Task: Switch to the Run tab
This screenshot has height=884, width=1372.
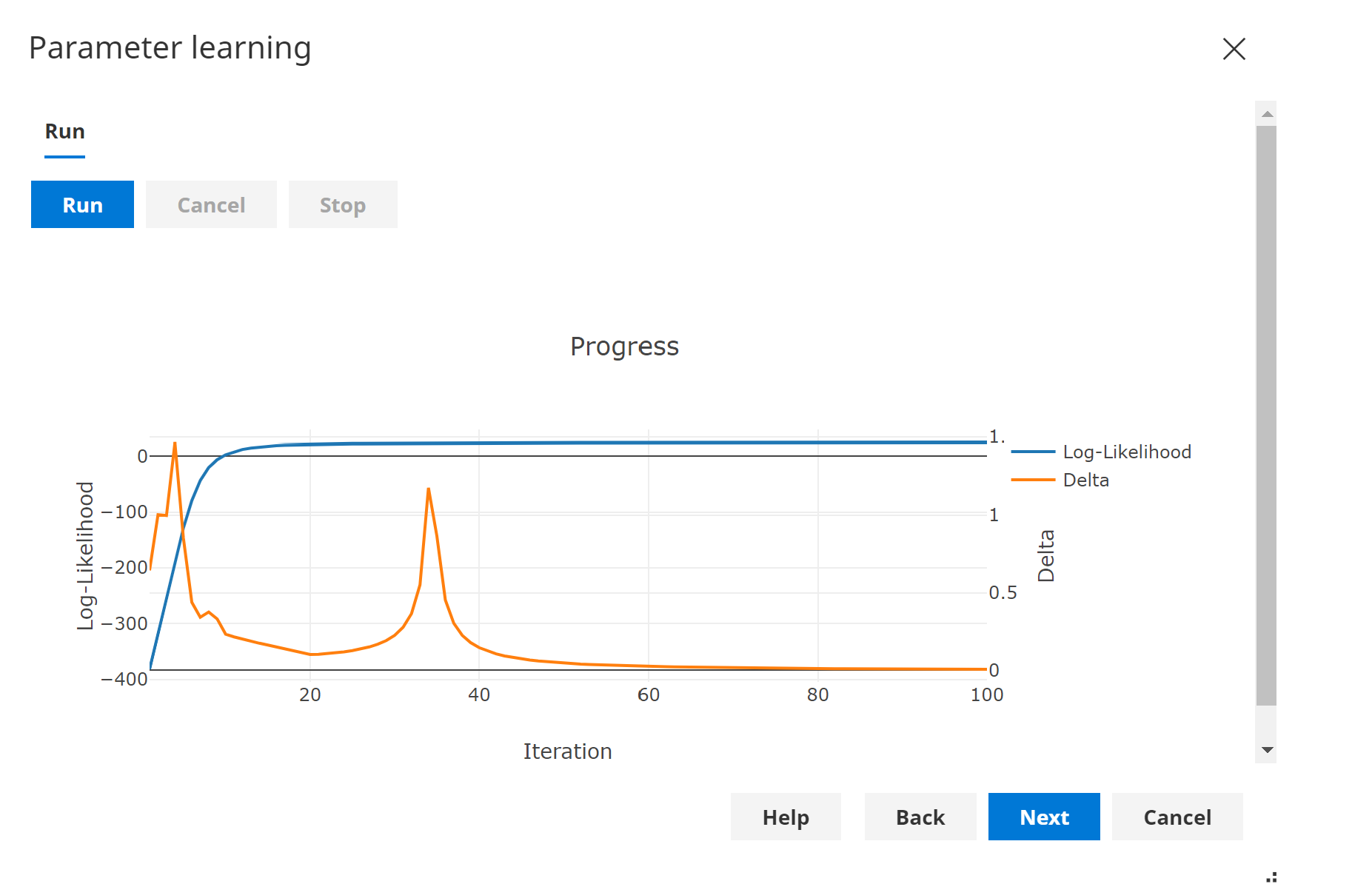Action: point(64,131)
